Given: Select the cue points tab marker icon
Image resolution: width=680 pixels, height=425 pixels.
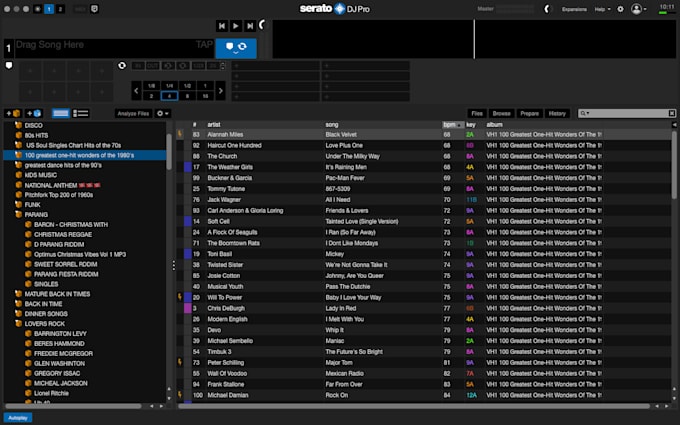Looking at the screenshot, I should click(x=9, y=65).
